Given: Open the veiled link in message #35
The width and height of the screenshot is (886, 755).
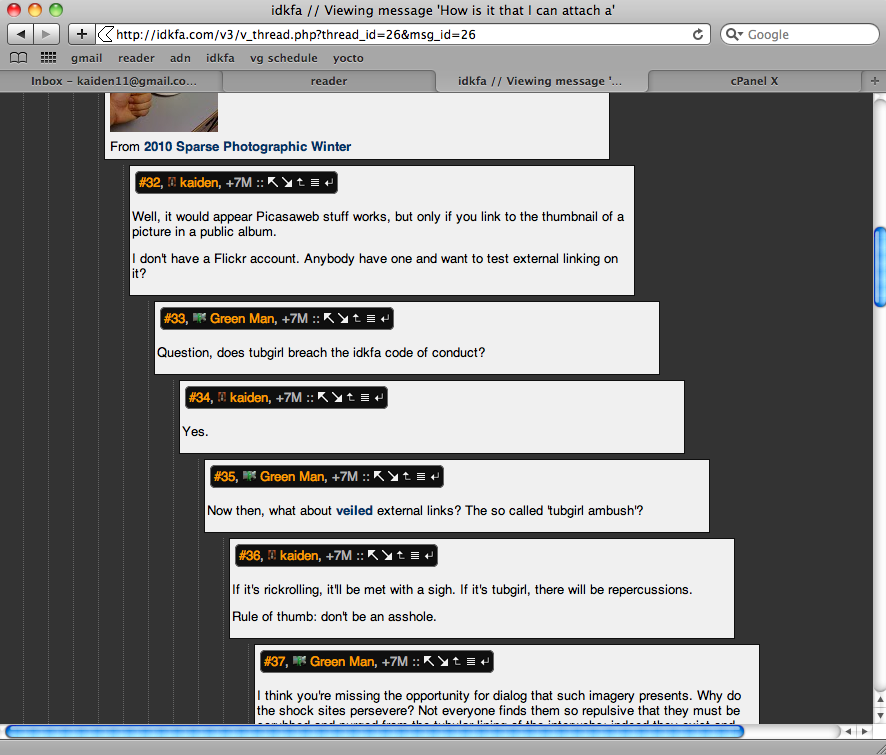Looking at the screenshot, I should click(x=354, y=510).
